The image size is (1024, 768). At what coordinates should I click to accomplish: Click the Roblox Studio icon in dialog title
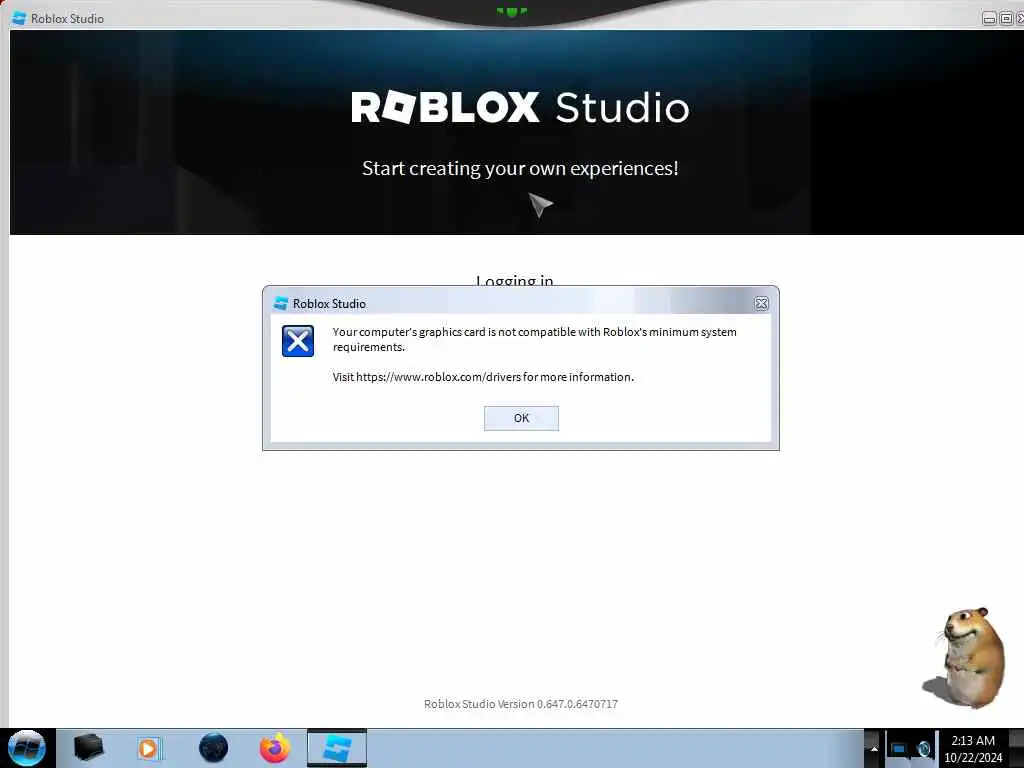point(281,304)
